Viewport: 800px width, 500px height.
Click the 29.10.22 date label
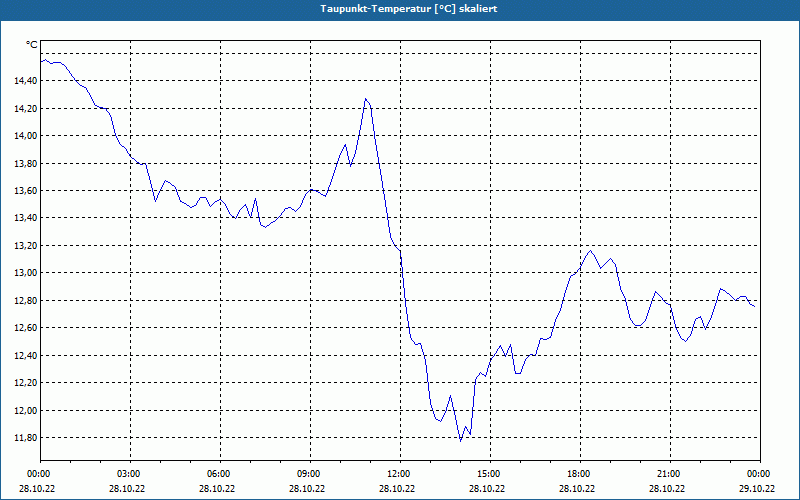[757, 488]
